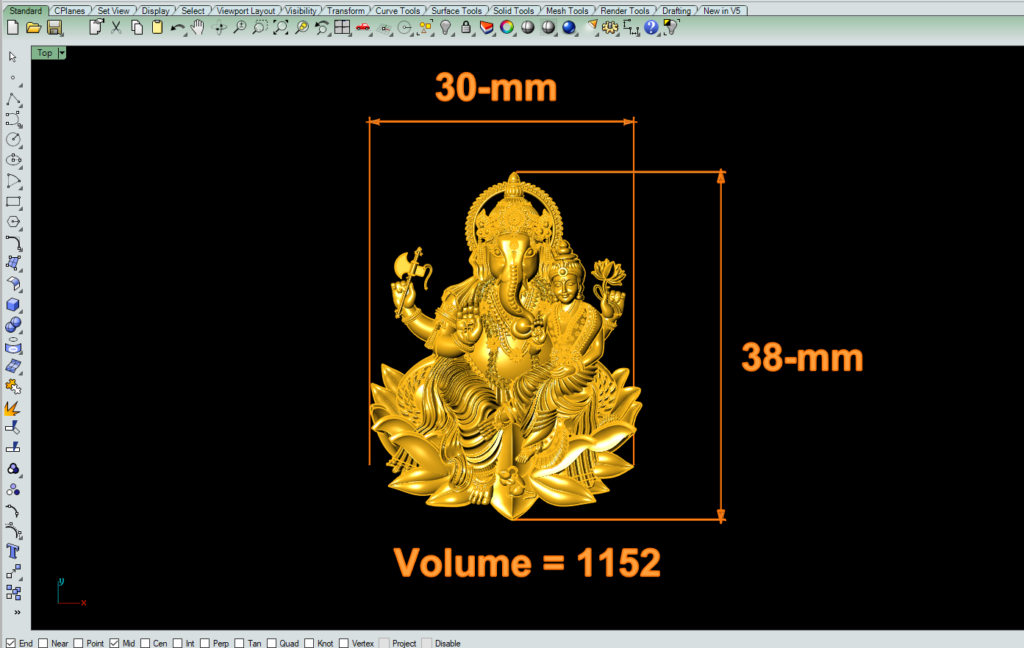The width and height of the screenshot is (1024, 648).
Task: Open the Render Tools tab
Action: 624,10
